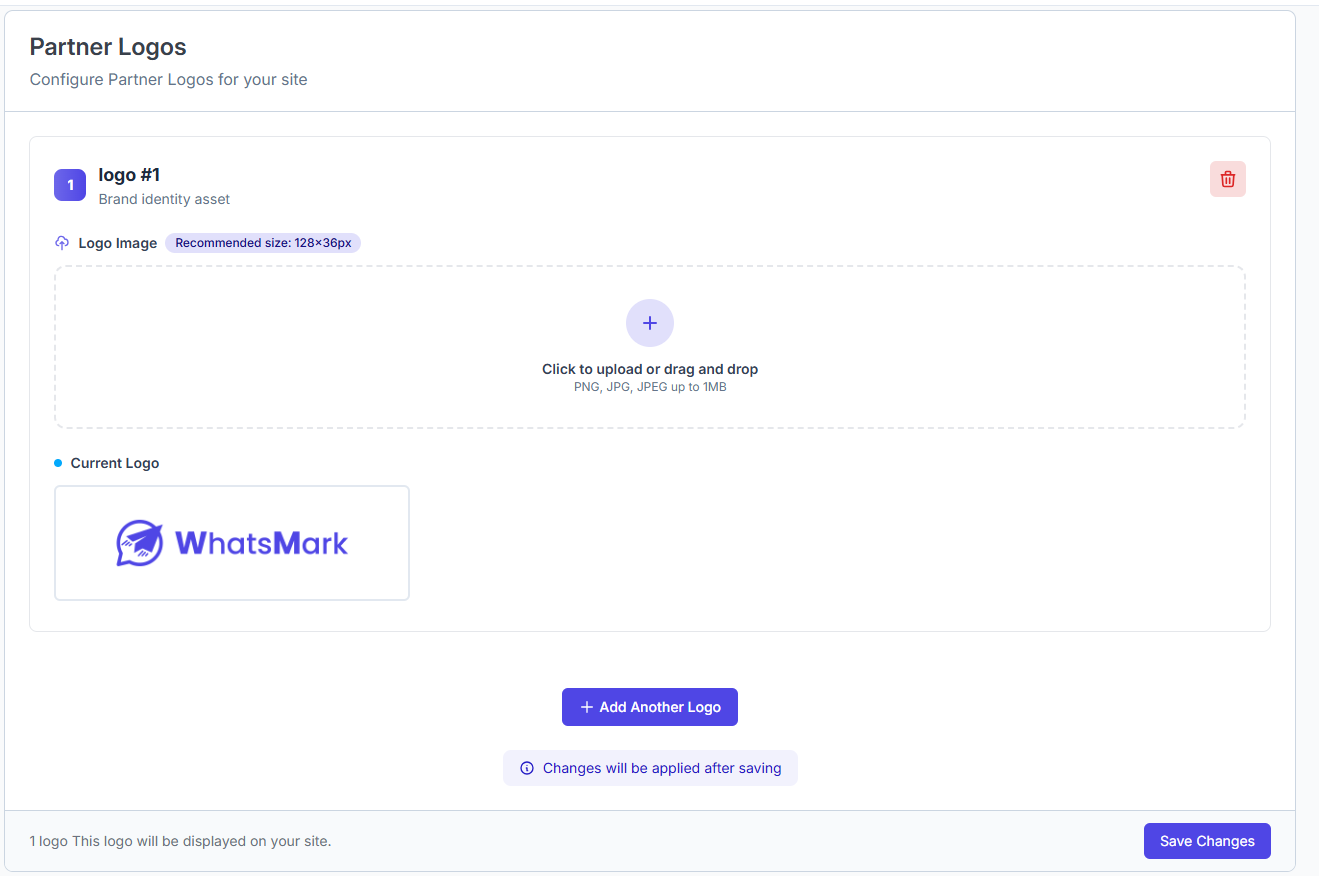This screenshot has width=1319, height=876.
Task: Select the current WhatsMark logo thumbnail
Action: pyautogui.click(x=232, y=543)
